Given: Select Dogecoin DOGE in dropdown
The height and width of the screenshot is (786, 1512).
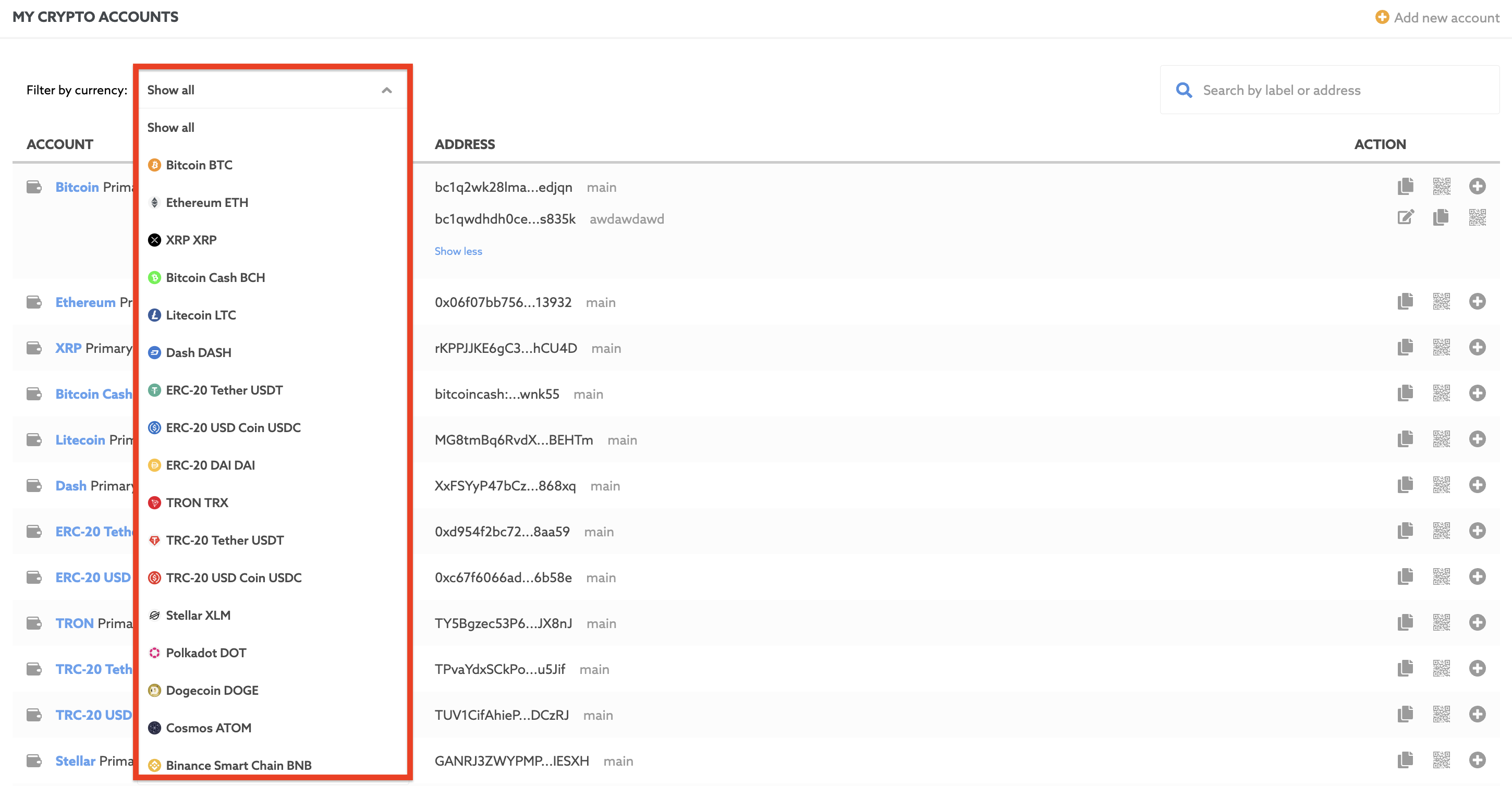Looking at the screenshot, I should [x=272, y=691].
